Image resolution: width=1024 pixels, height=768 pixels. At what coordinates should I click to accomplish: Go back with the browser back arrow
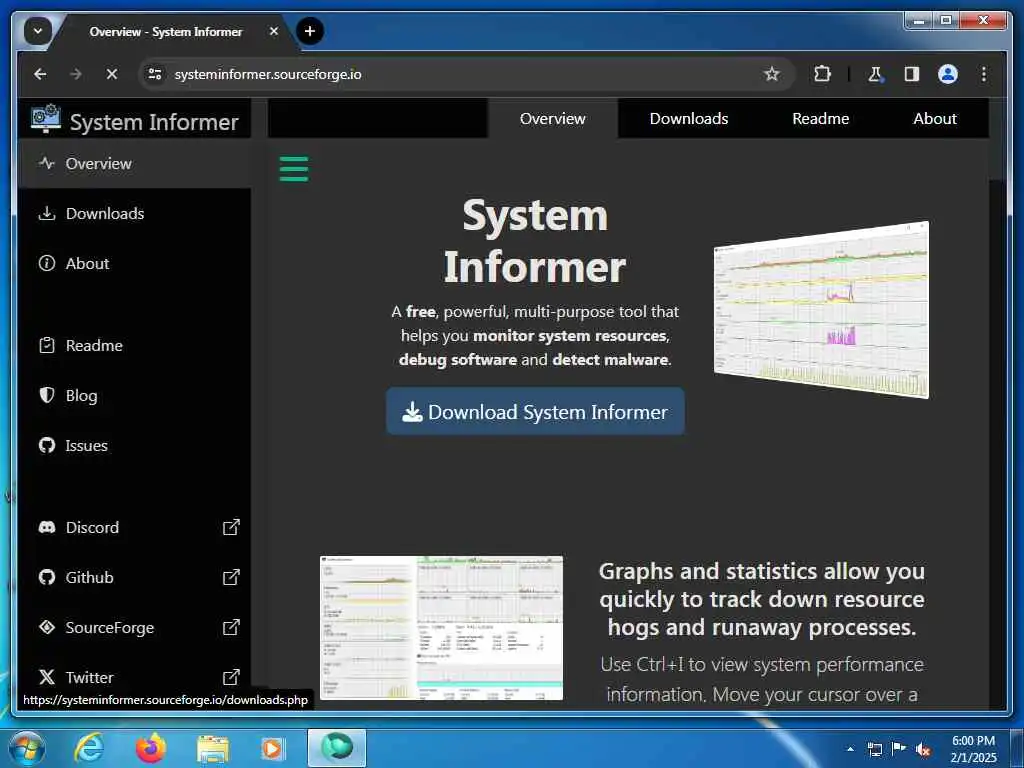point(40,74)
